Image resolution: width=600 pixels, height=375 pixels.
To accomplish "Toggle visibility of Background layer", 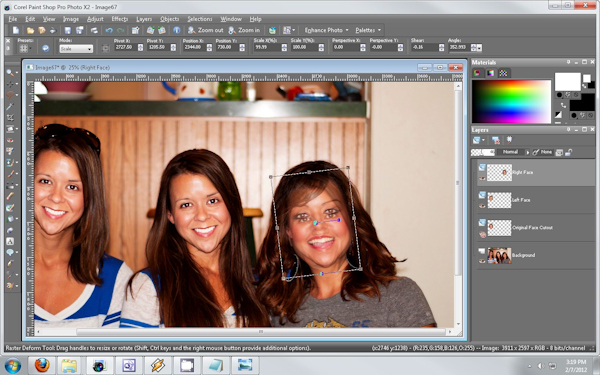I will tap(482, 261).
